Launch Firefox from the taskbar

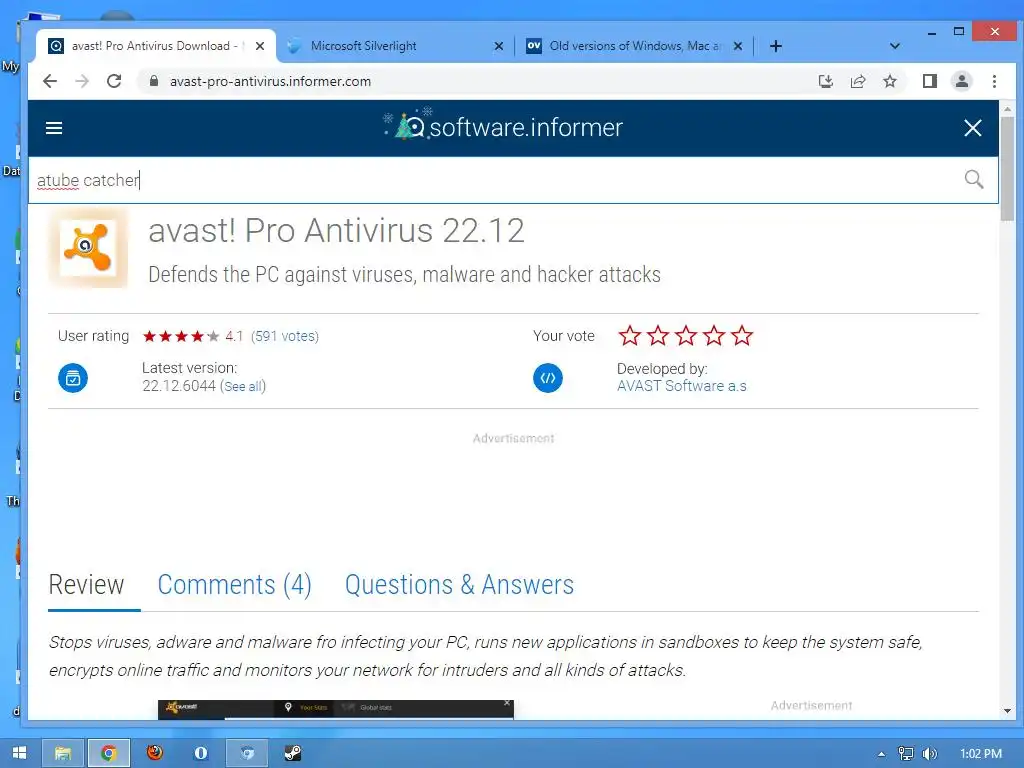155,753
